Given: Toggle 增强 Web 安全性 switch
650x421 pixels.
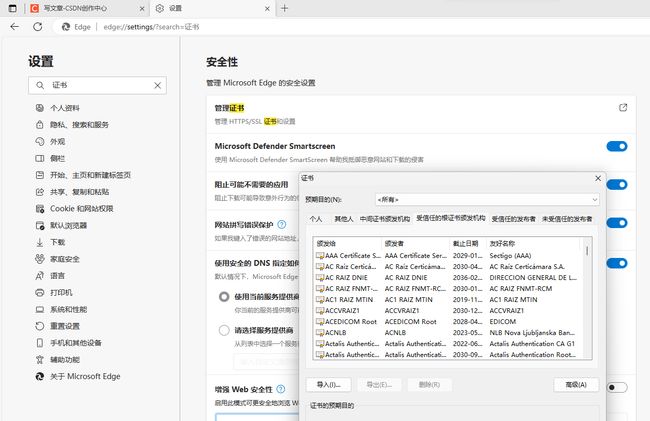Looking at the screenshot, I should tap(617, 387).
